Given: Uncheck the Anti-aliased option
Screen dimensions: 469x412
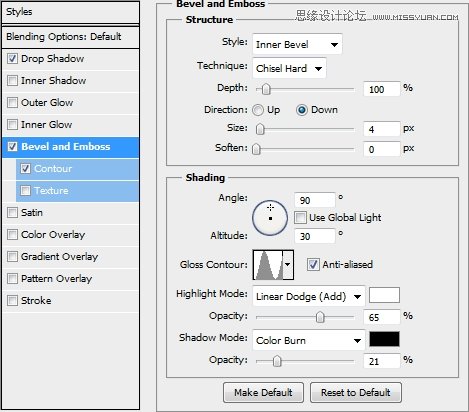Looking at the screenshot, I should click(x=313, y=265).
